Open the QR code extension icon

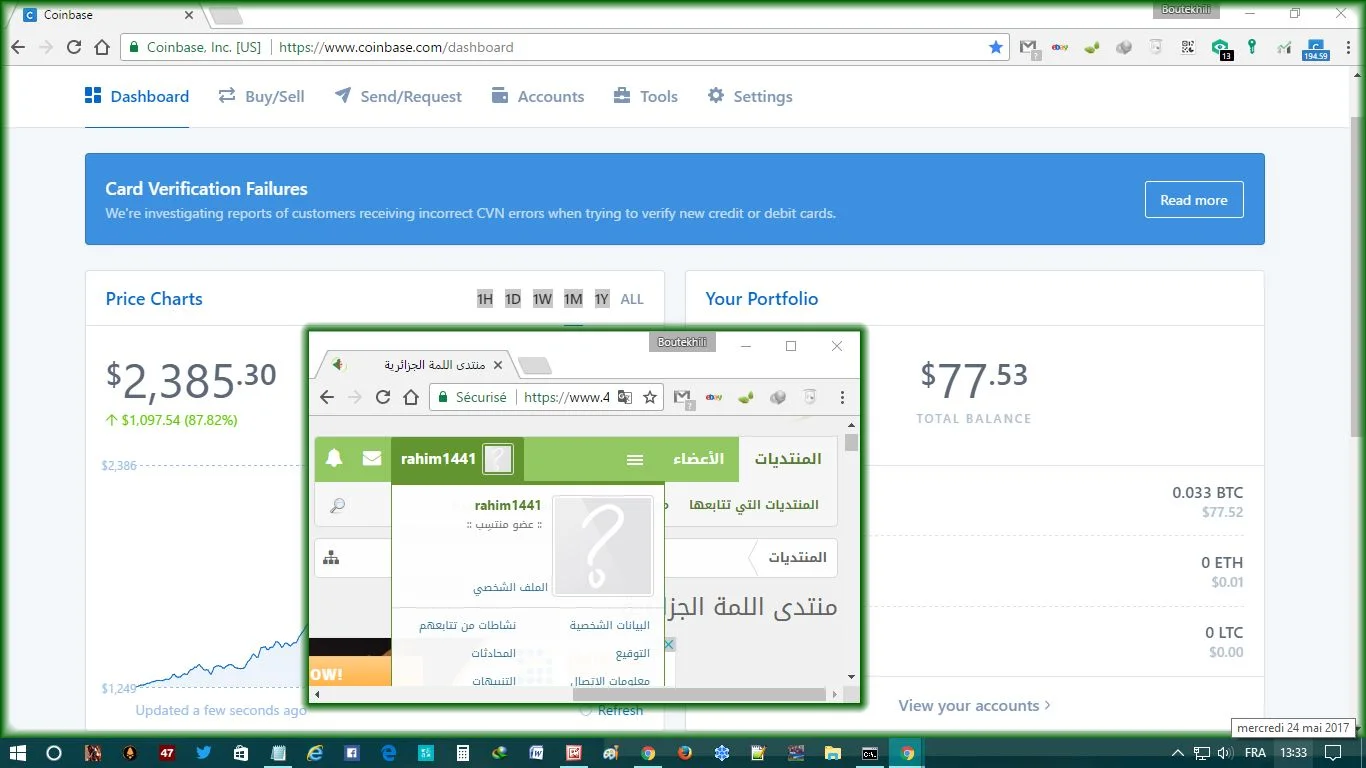coord(1188,47)
